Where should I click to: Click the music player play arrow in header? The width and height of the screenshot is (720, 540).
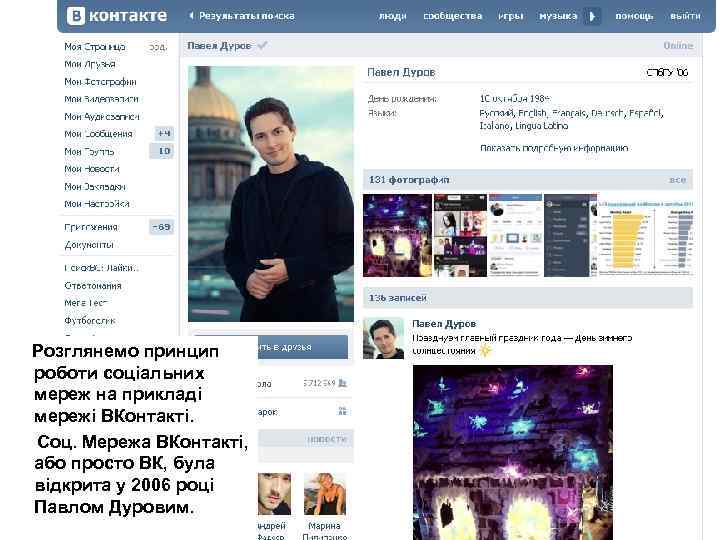pos(592,17)
